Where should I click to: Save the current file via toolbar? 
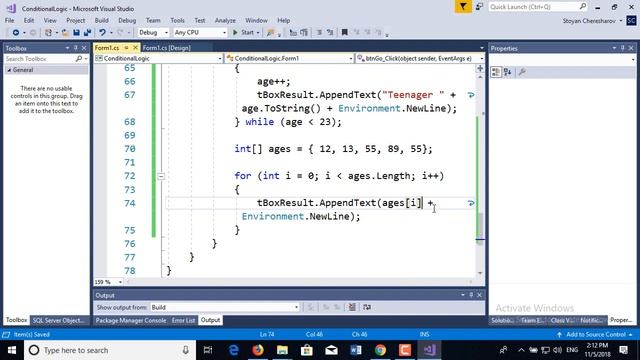76,32
